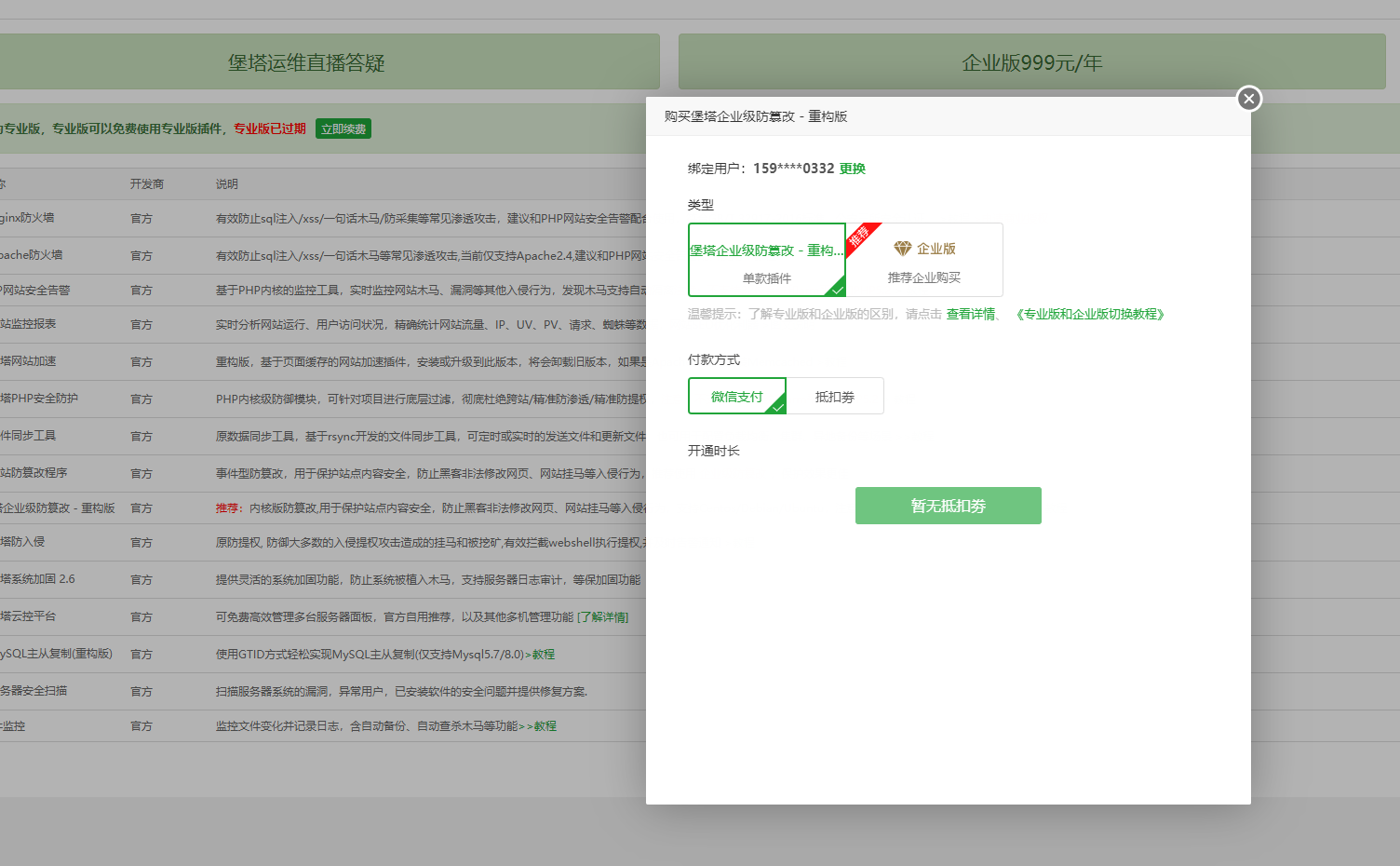Viewport: 1400px width, 866px height.
Task: Choose 微信支付 payment method
Action: point(737,396)
